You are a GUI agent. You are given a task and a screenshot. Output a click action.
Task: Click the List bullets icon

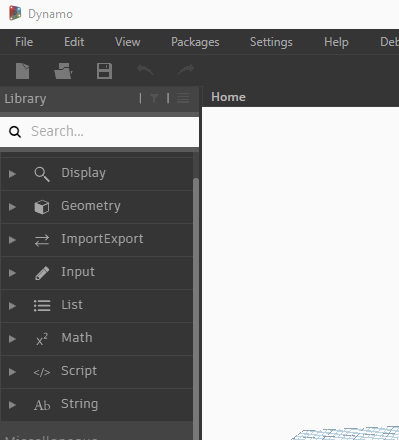click(x=42, y=306)
